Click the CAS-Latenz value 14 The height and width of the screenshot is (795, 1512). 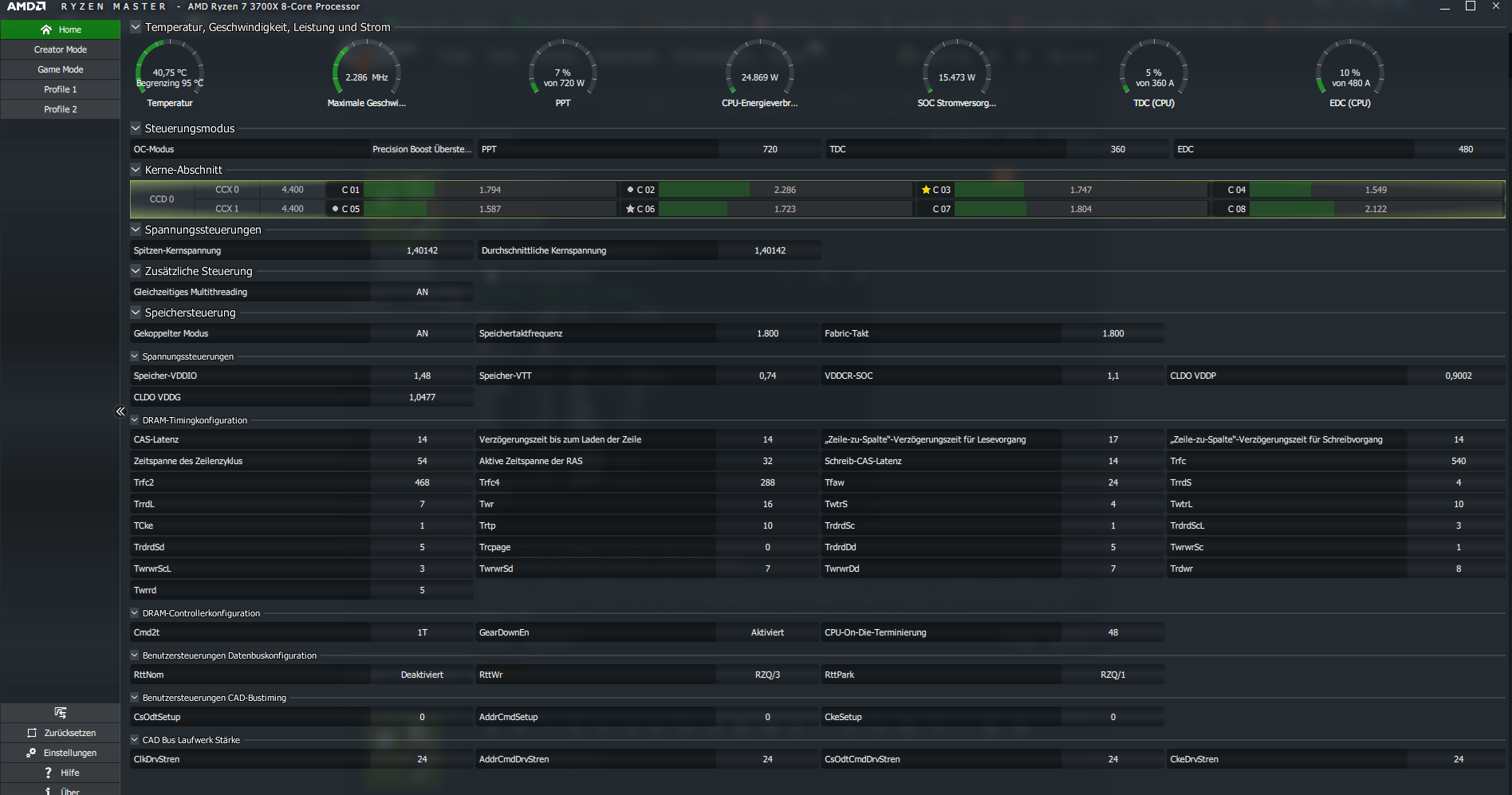[x=422, y=439]
